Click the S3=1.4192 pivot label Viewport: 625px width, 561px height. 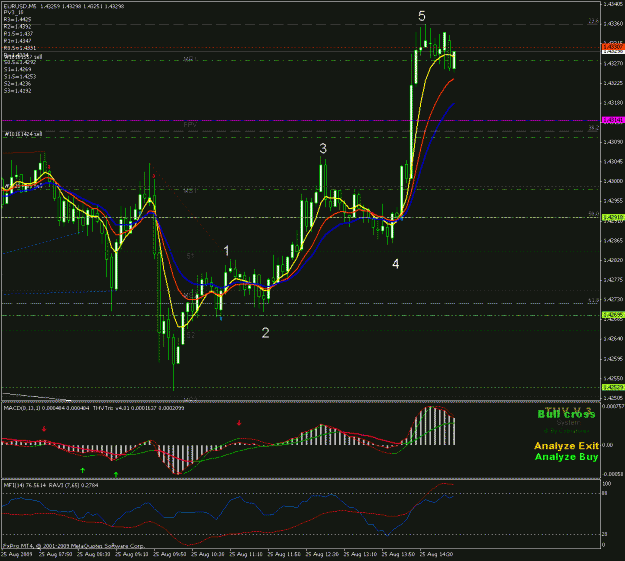(x=17, y=91)
